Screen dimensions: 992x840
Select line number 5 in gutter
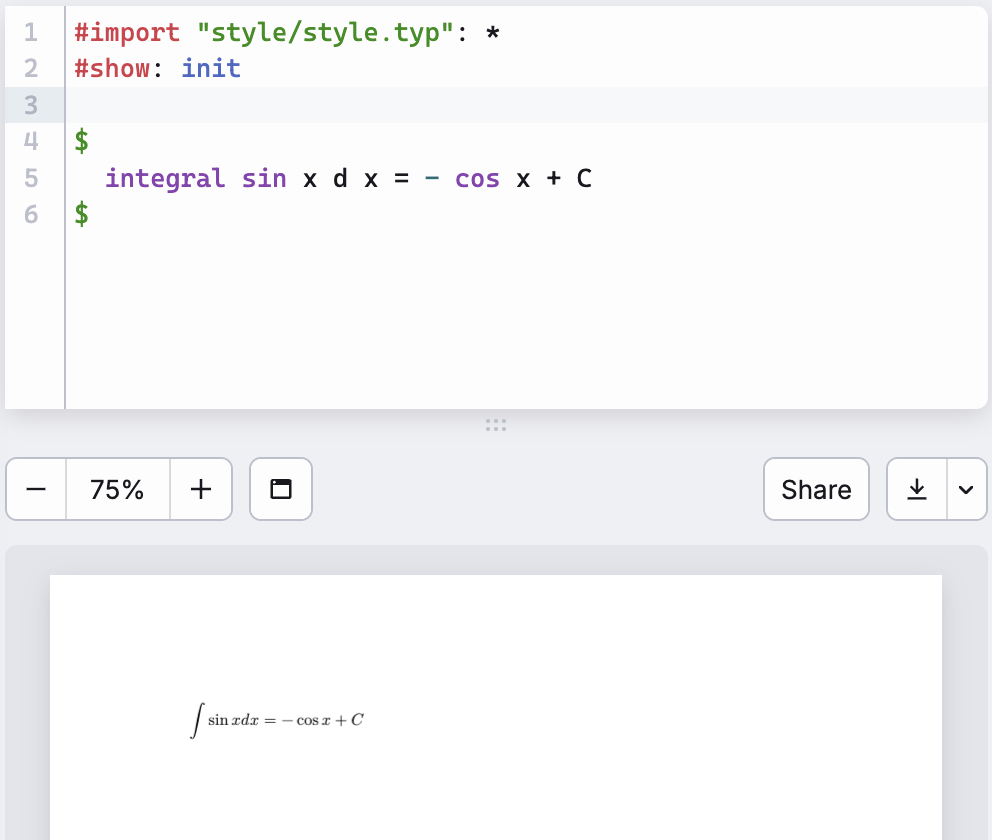[30, 178]
